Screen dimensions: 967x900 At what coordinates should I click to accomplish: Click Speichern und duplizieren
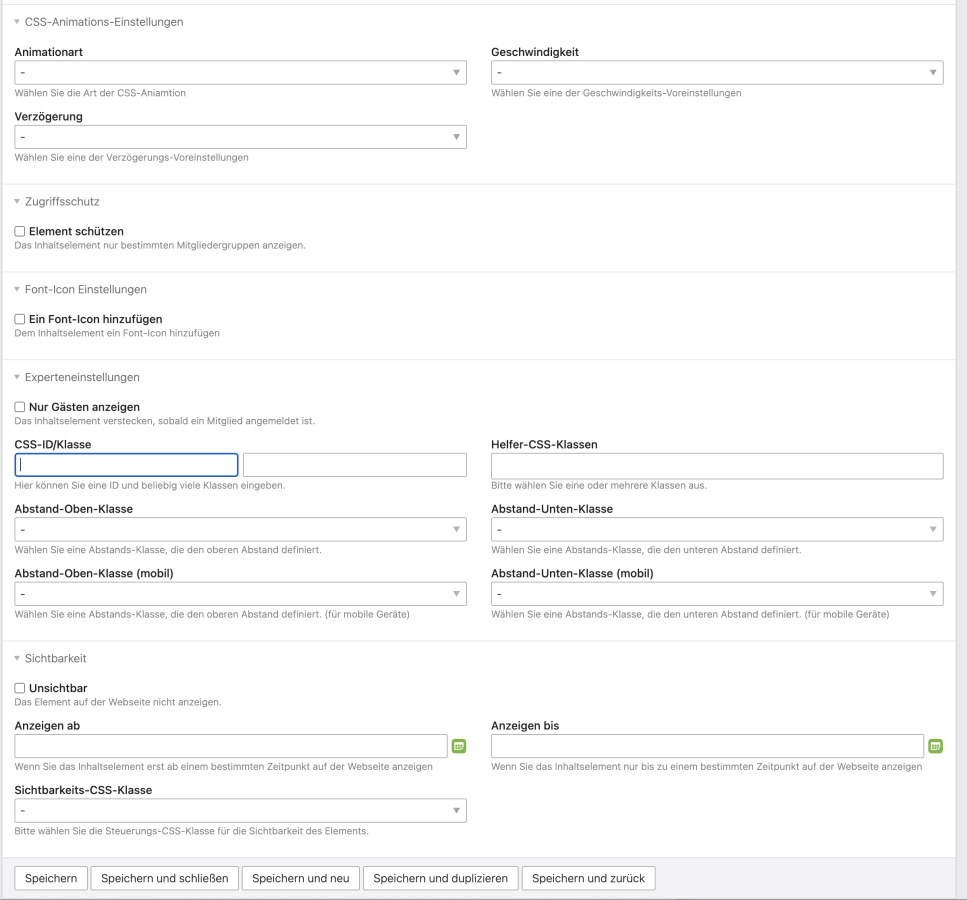440,878
